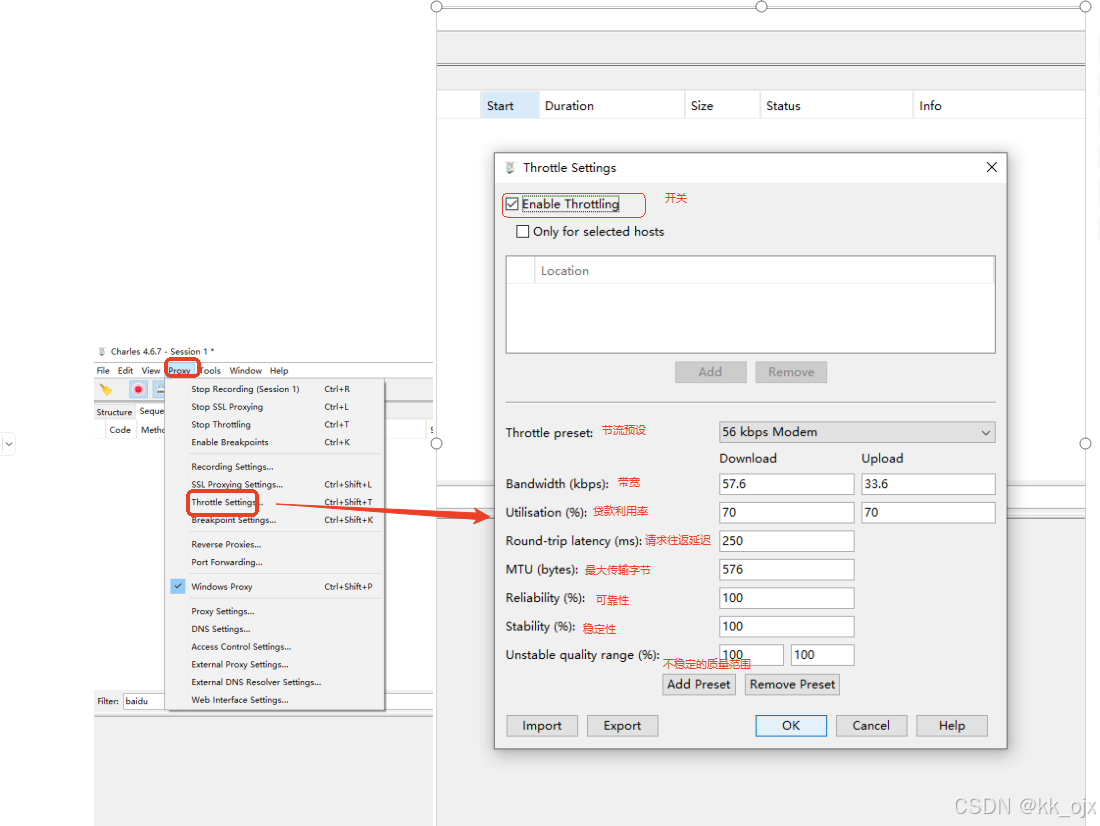The height and width of the screenshot is (826, 1100).
Task: Select Stop Recording (Session 1)
Action: pos(274,389)
